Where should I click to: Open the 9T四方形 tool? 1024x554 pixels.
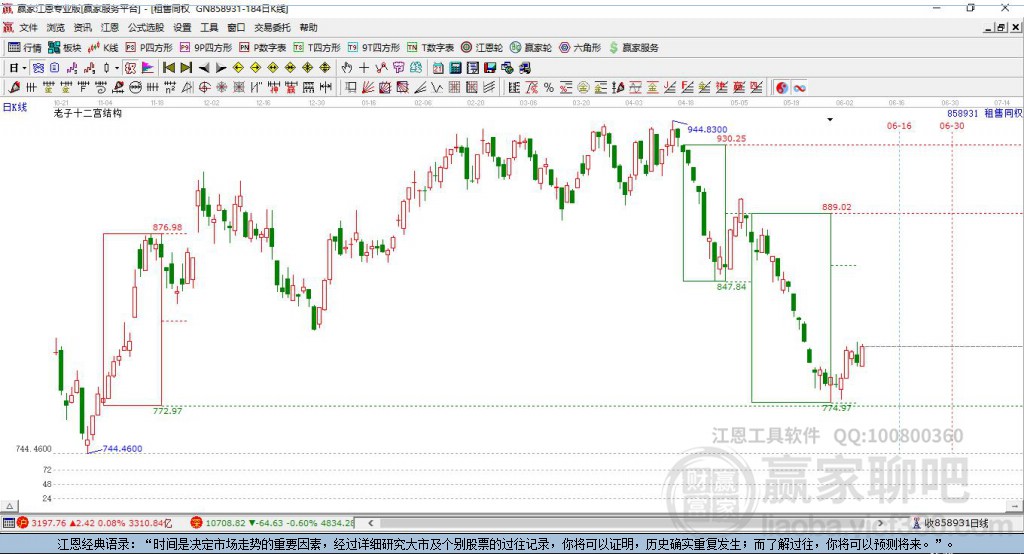click(x=374, y=48)
